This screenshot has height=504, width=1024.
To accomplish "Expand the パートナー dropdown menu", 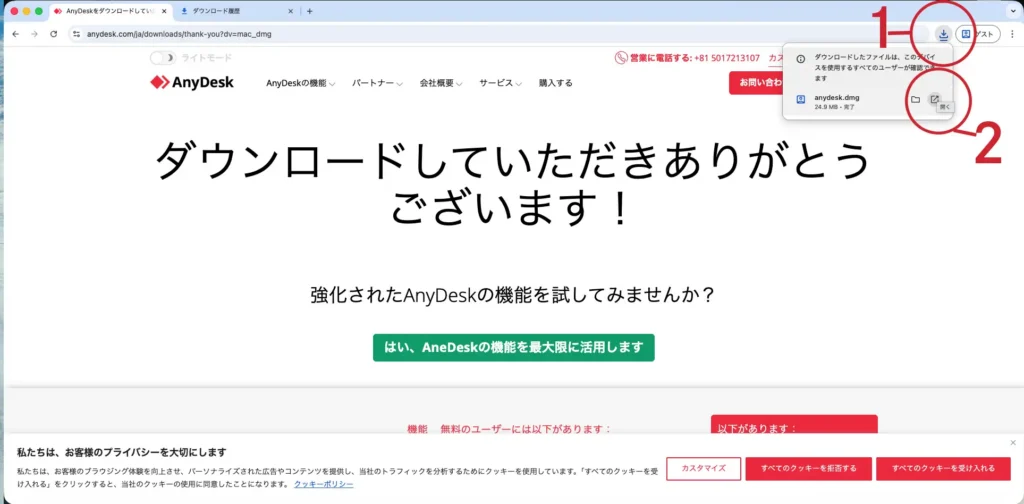I will (376, 83).
